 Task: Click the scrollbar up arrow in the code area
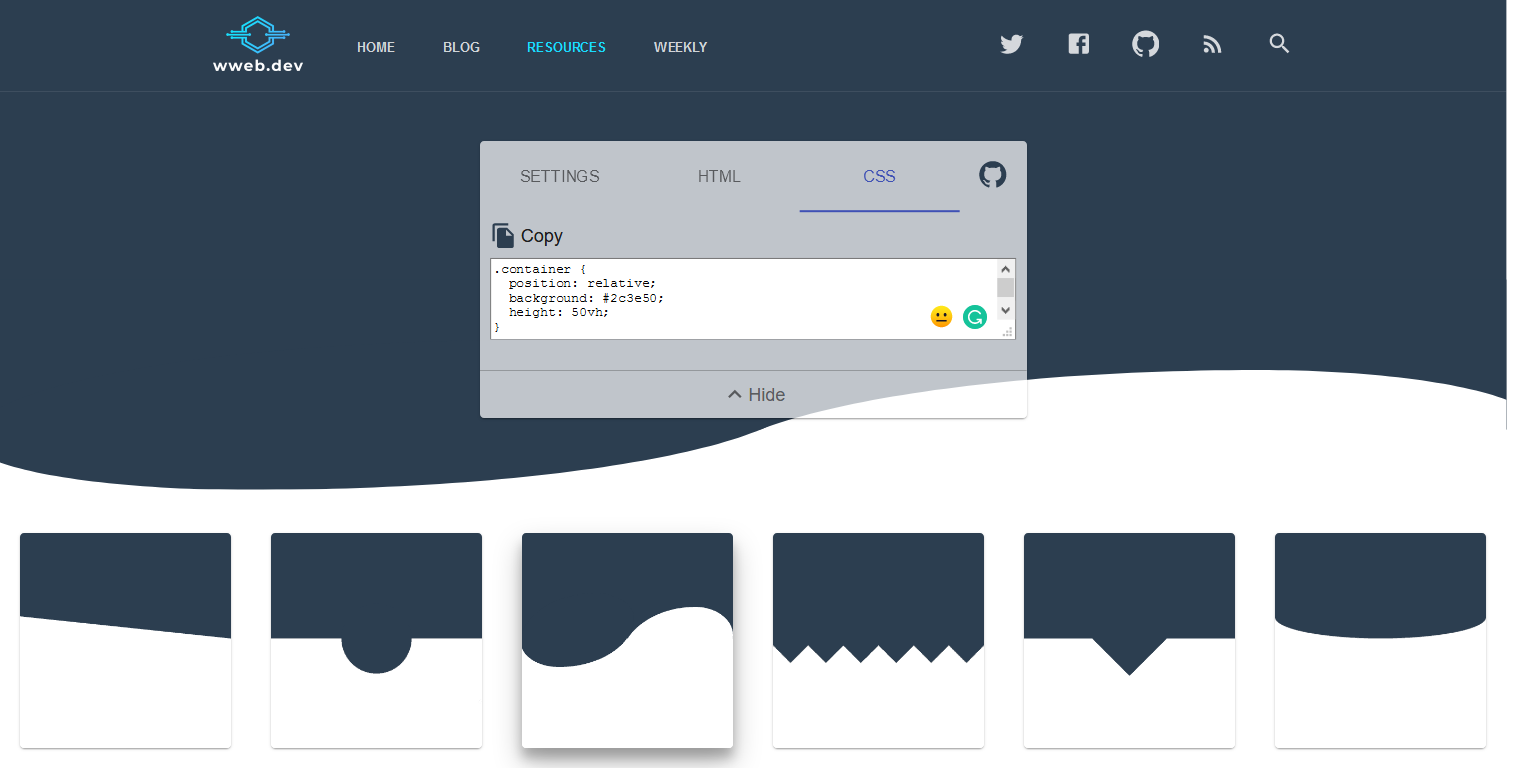pos(1005,267)
